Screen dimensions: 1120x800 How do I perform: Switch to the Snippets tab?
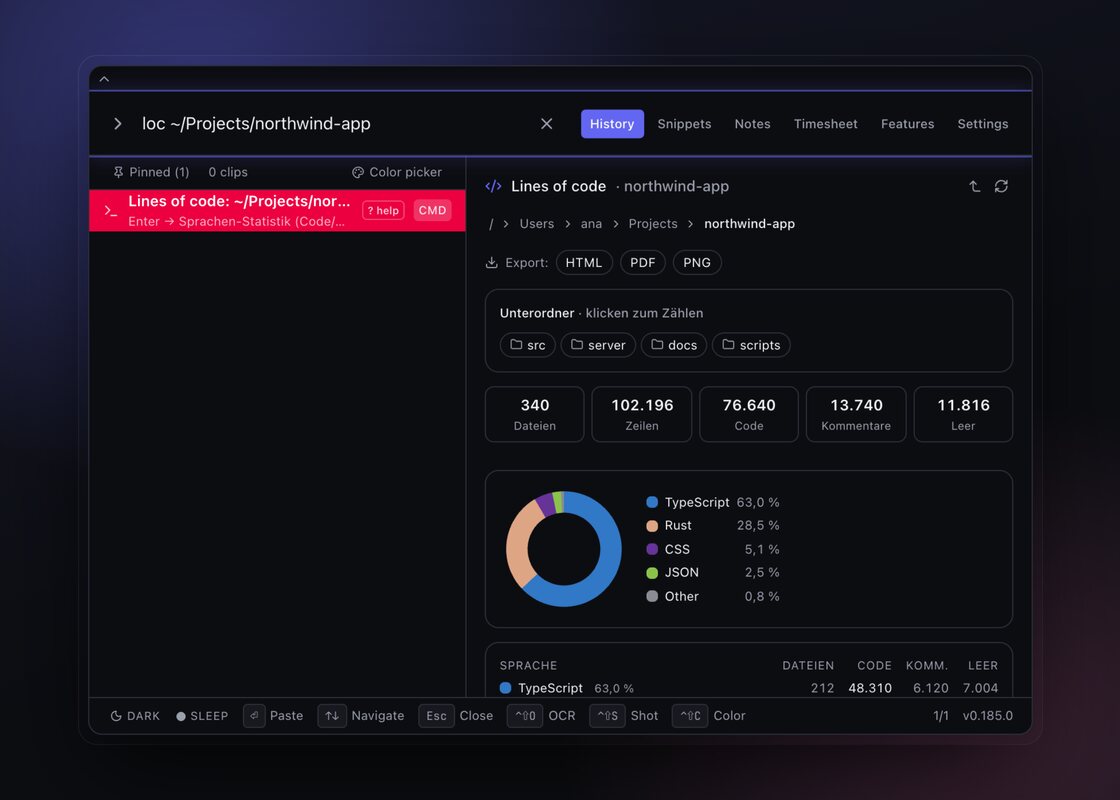684,124
